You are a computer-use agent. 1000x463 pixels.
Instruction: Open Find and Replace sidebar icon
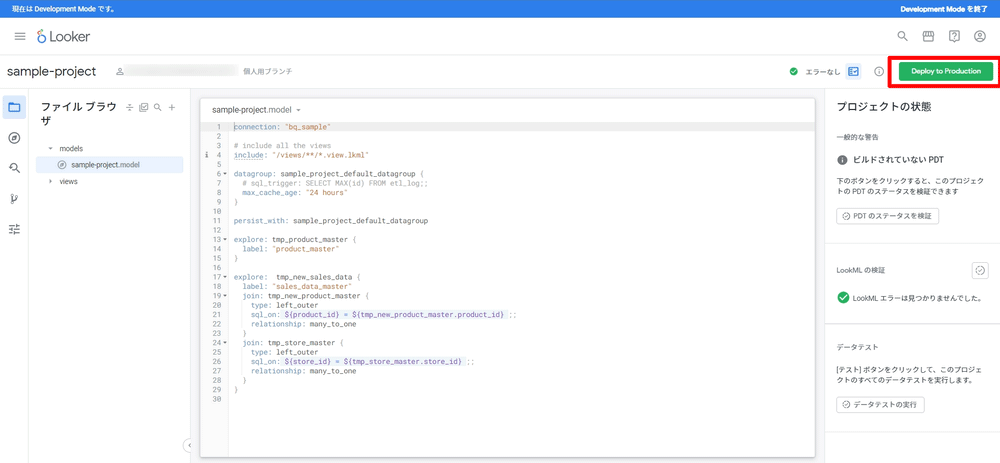(x=14, y=168)
